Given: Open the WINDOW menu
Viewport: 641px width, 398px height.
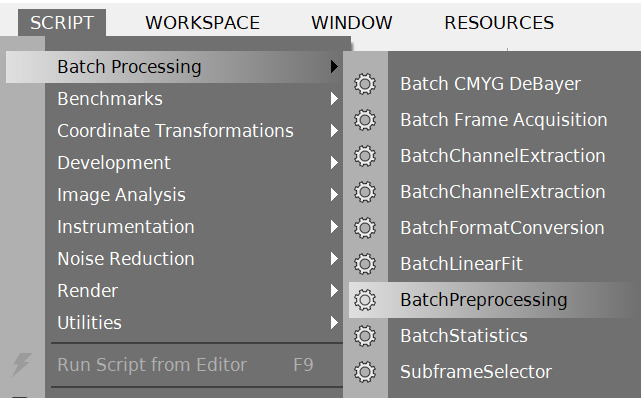Looking at the screenshot, I should (352, 23).
